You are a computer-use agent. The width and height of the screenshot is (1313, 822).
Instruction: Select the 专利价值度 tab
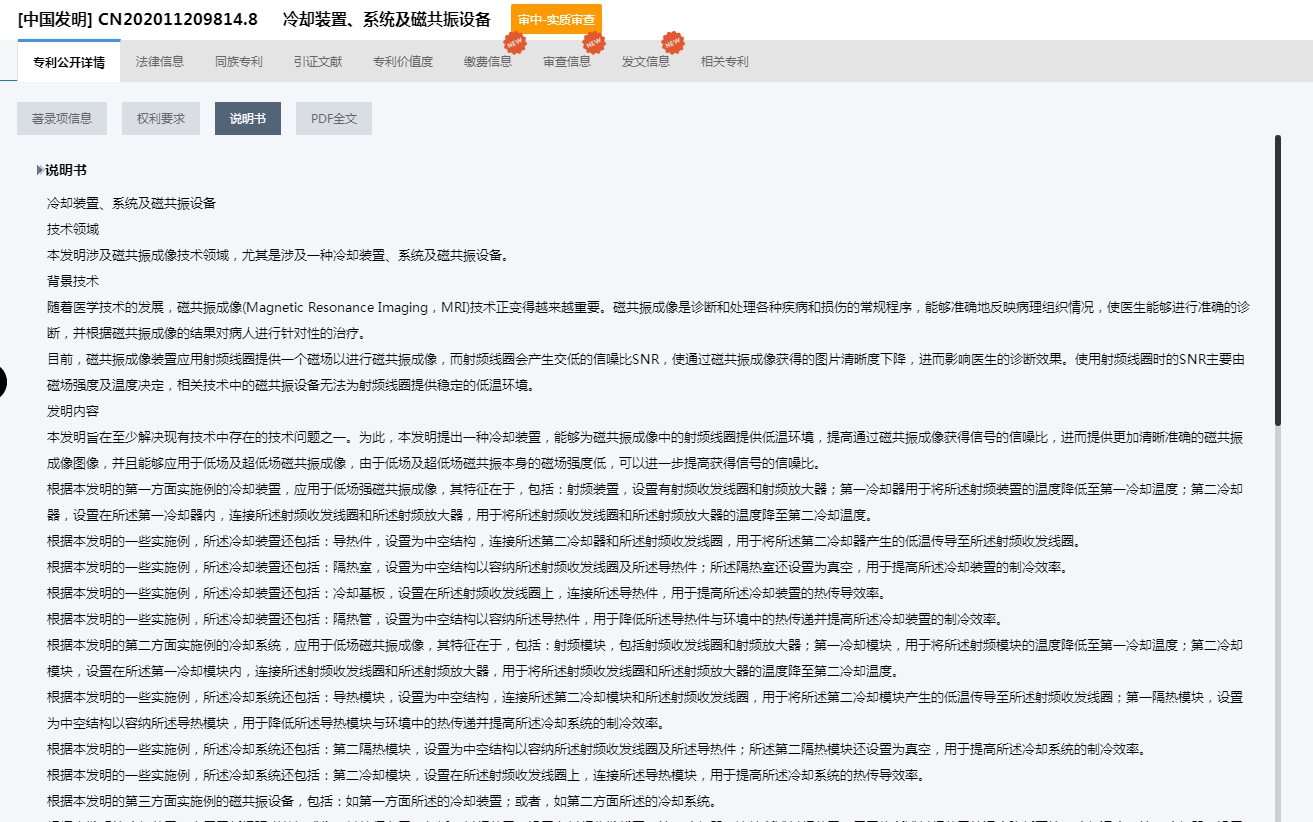(403, 62)
